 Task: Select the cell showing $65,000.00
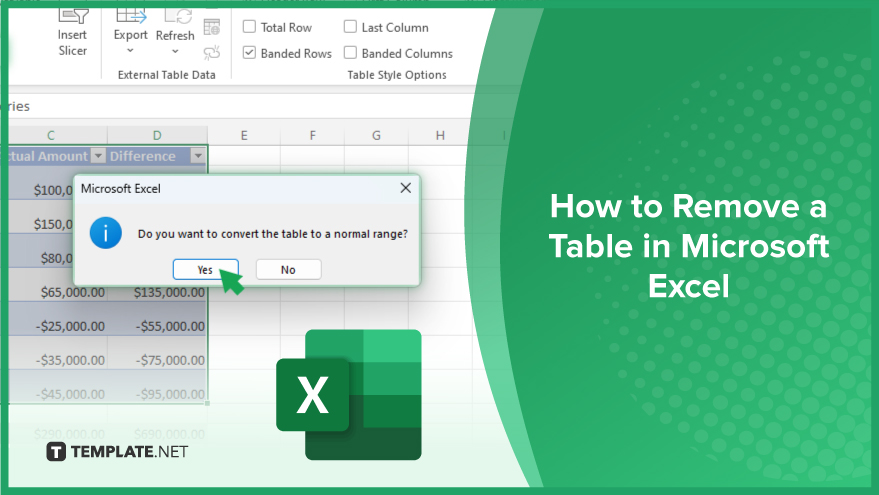pos(58,292)
